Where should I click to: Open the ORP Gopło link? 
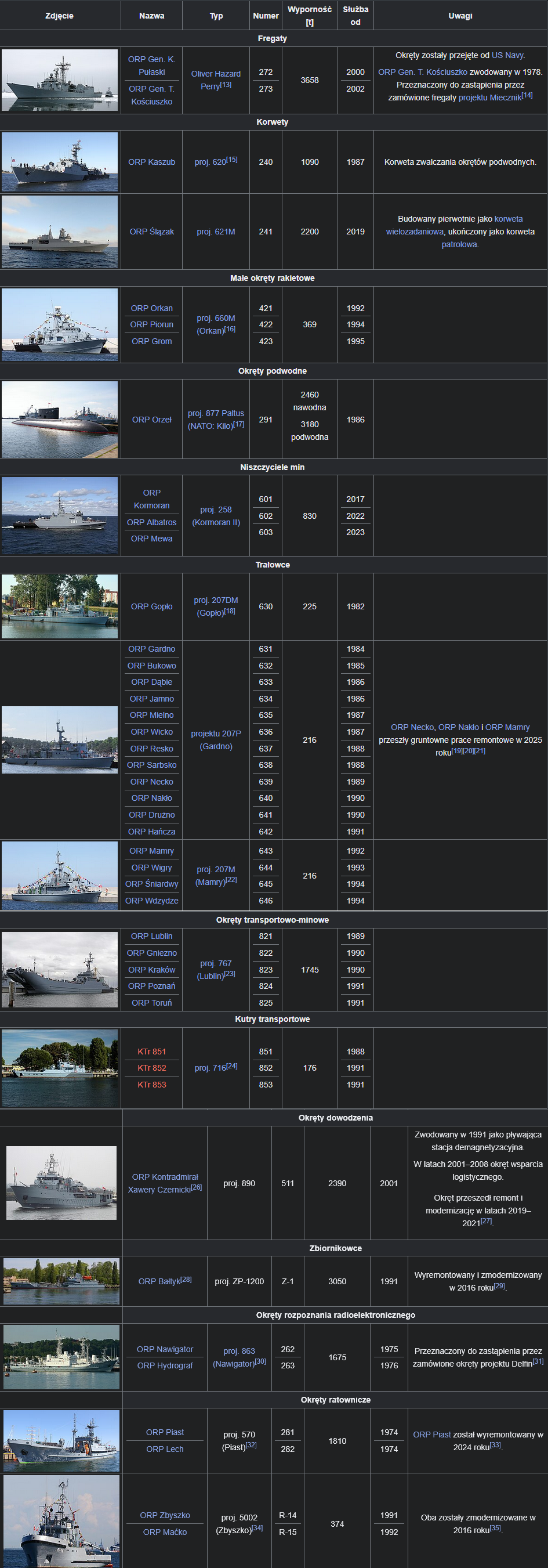point(151,606)
